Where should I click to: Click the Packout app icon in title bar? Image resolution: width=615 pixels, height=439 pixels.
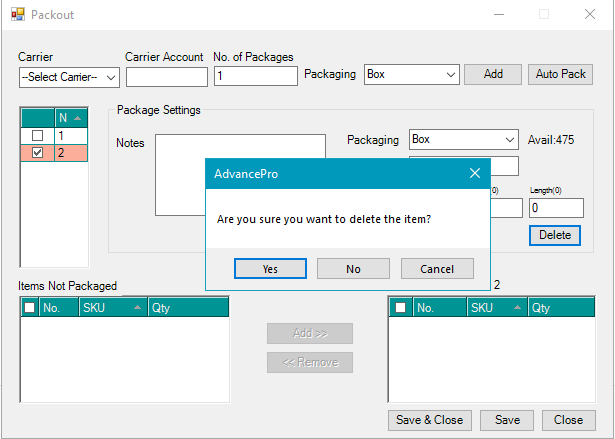[x=17, y=15]
